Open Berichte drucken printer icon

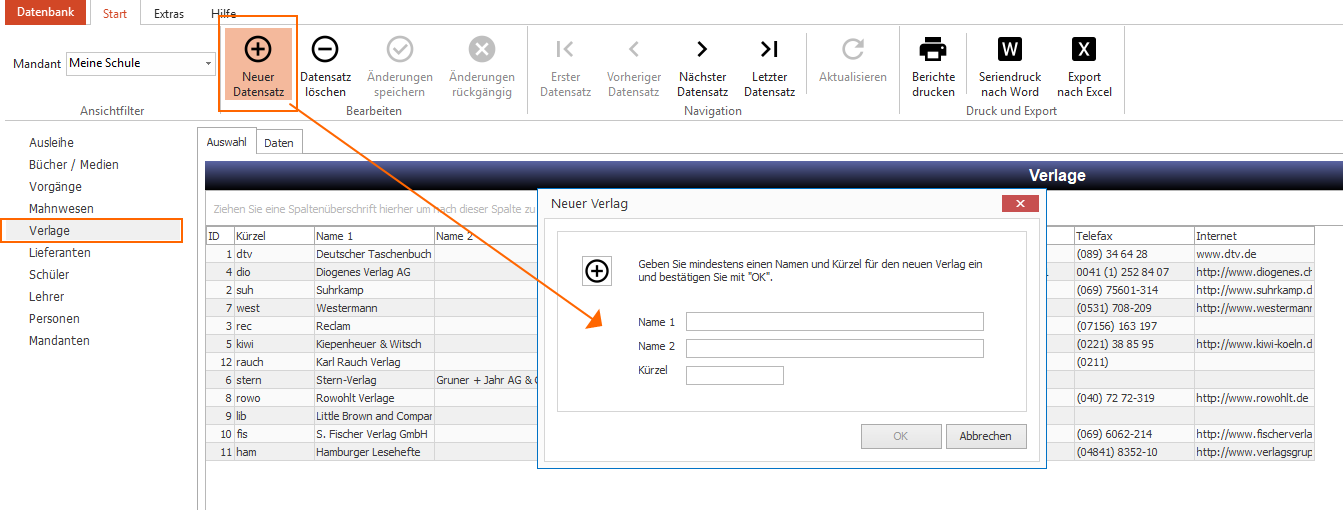tap(933, 49)
